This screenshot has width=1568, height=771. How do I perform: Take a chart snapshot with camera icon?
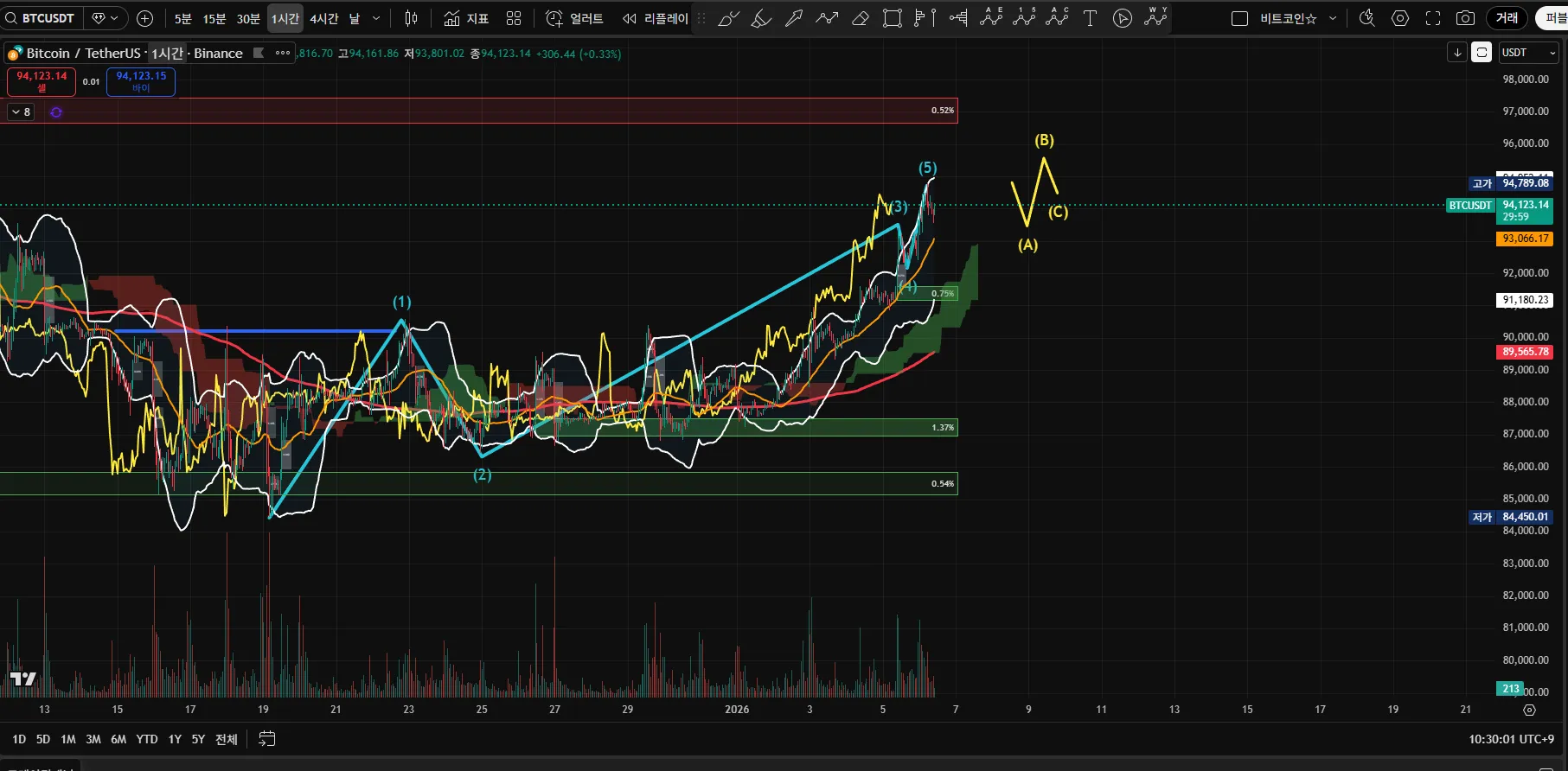(x=1465, y=18)
